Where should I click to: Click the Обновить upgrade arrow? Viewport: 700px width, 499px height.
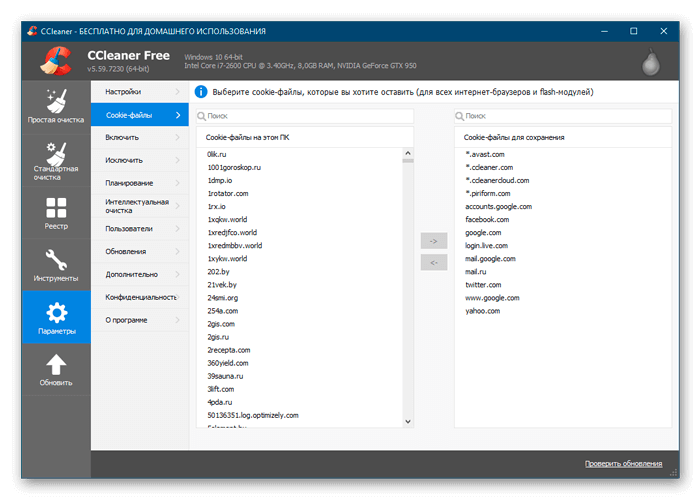click(56, 370)
